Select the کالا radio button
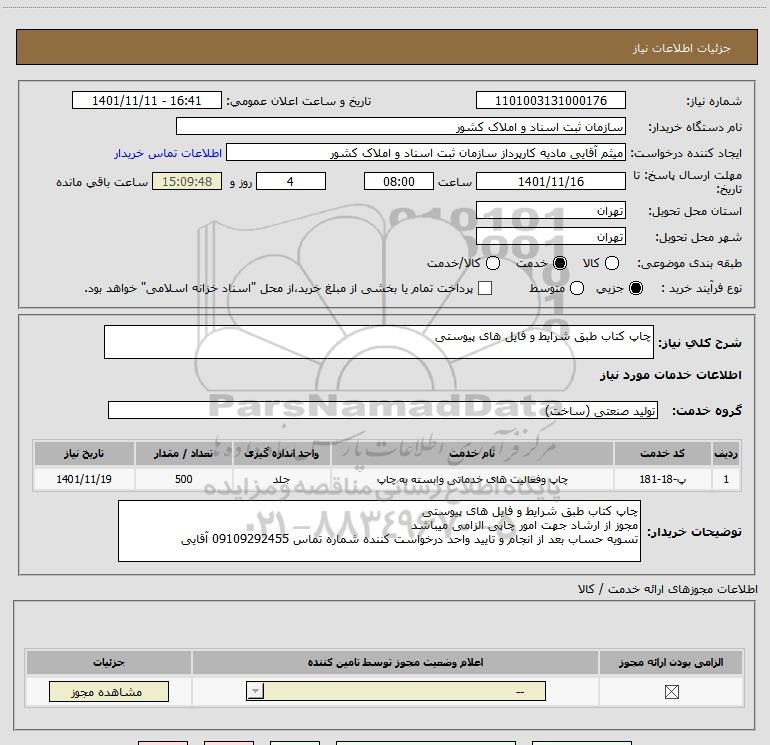Image resolution: width=770 pixels, height=745 pixels. pyautogui.click(x=612, y=263)
